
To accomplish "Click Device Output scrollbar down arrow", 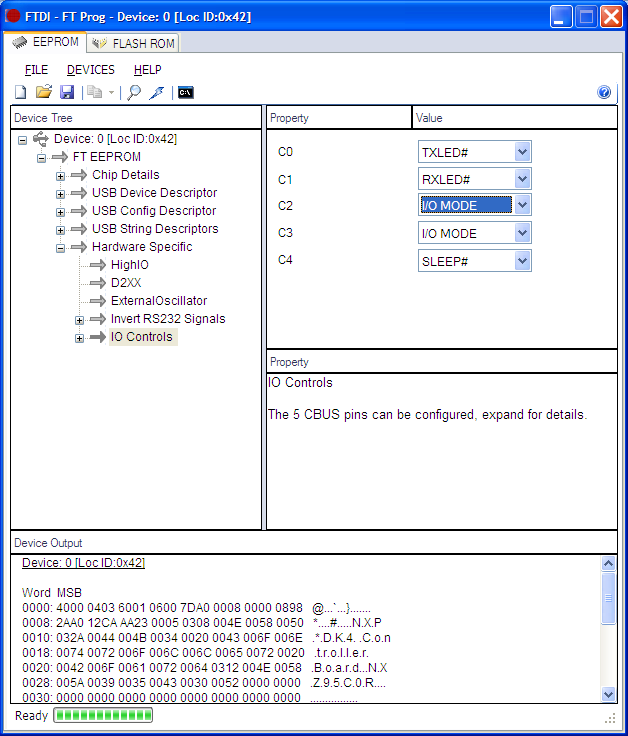I will point(608,694).
